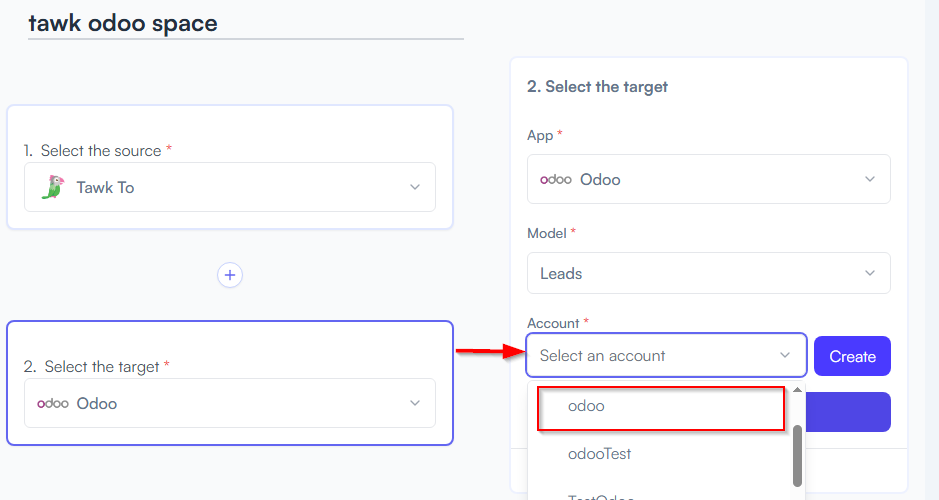939x500 pixels.
Task: Click Odoo logo in target step card
Action: pos(53,404)
